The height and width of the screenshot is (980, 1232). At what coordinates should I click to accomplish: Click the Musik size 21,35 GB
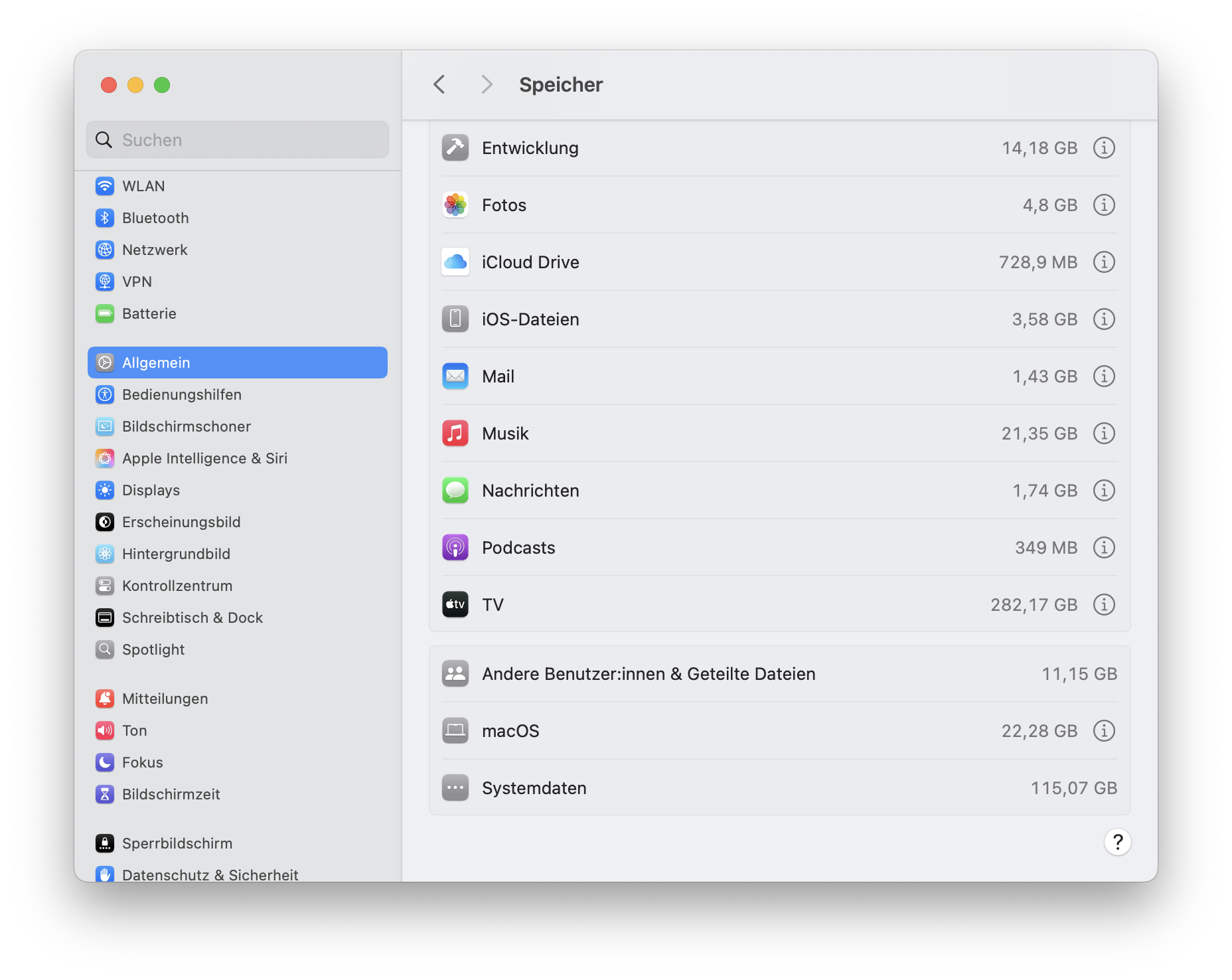1039,434
